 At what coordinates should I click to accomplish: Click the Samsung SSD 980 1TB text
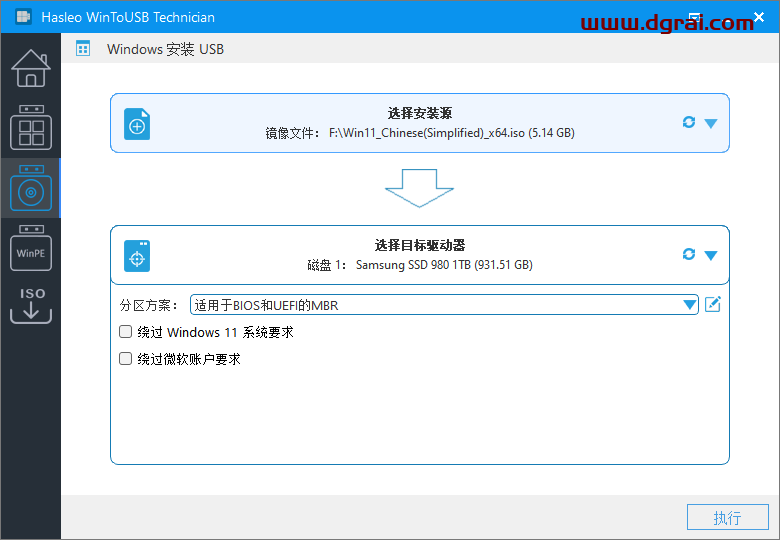(444, 265)
